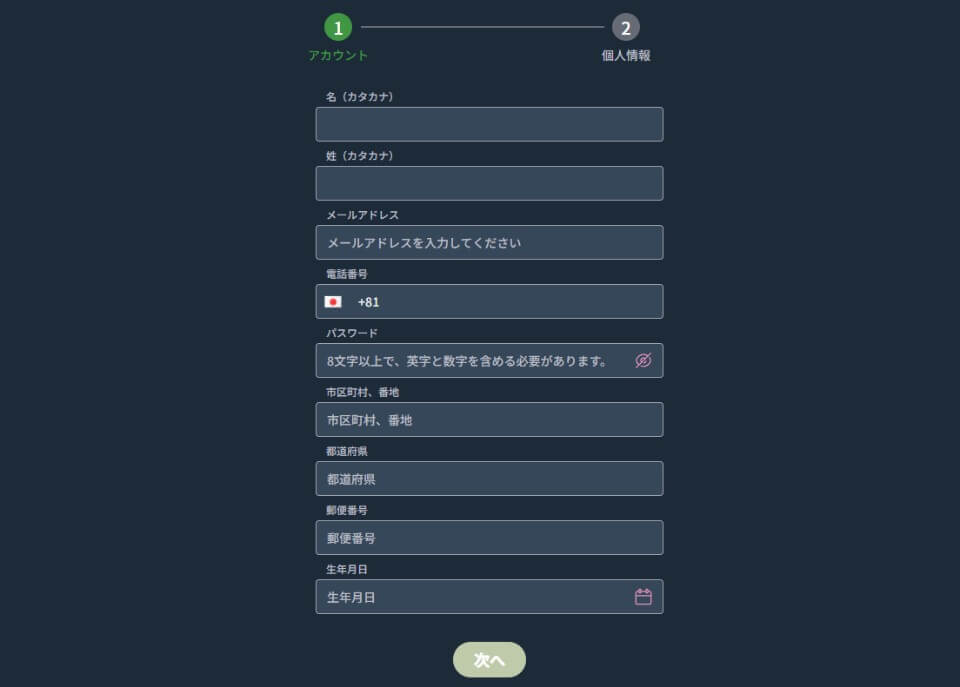
Task: Go to the 個人情報 step label
Action: (626, 56)
